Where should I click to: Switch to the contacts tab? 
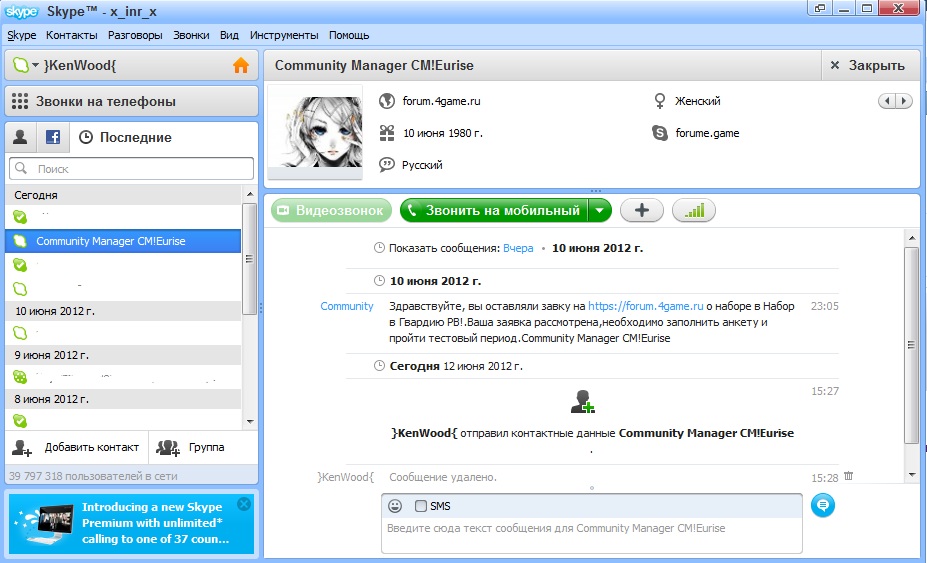pos(20,137)
